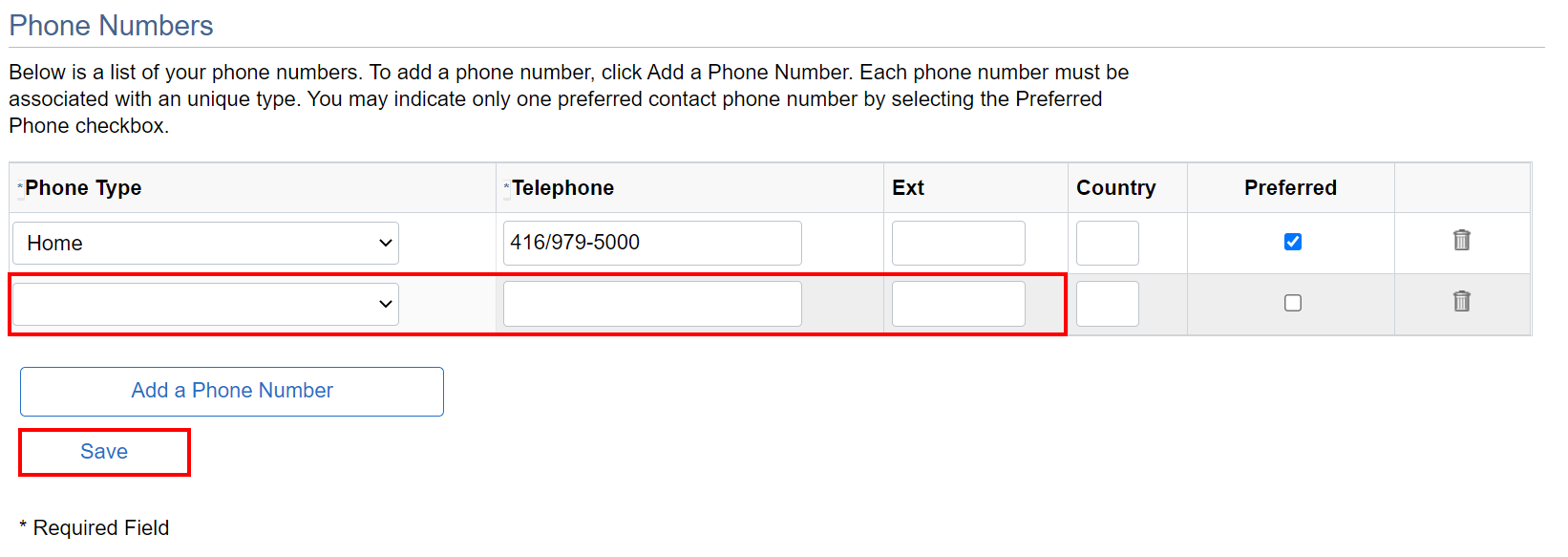The height and width of the screenshot is (557, 1568).
Task: Select the Ext field in the blank row
Action: pyautogui.click(x=958, y=304)
